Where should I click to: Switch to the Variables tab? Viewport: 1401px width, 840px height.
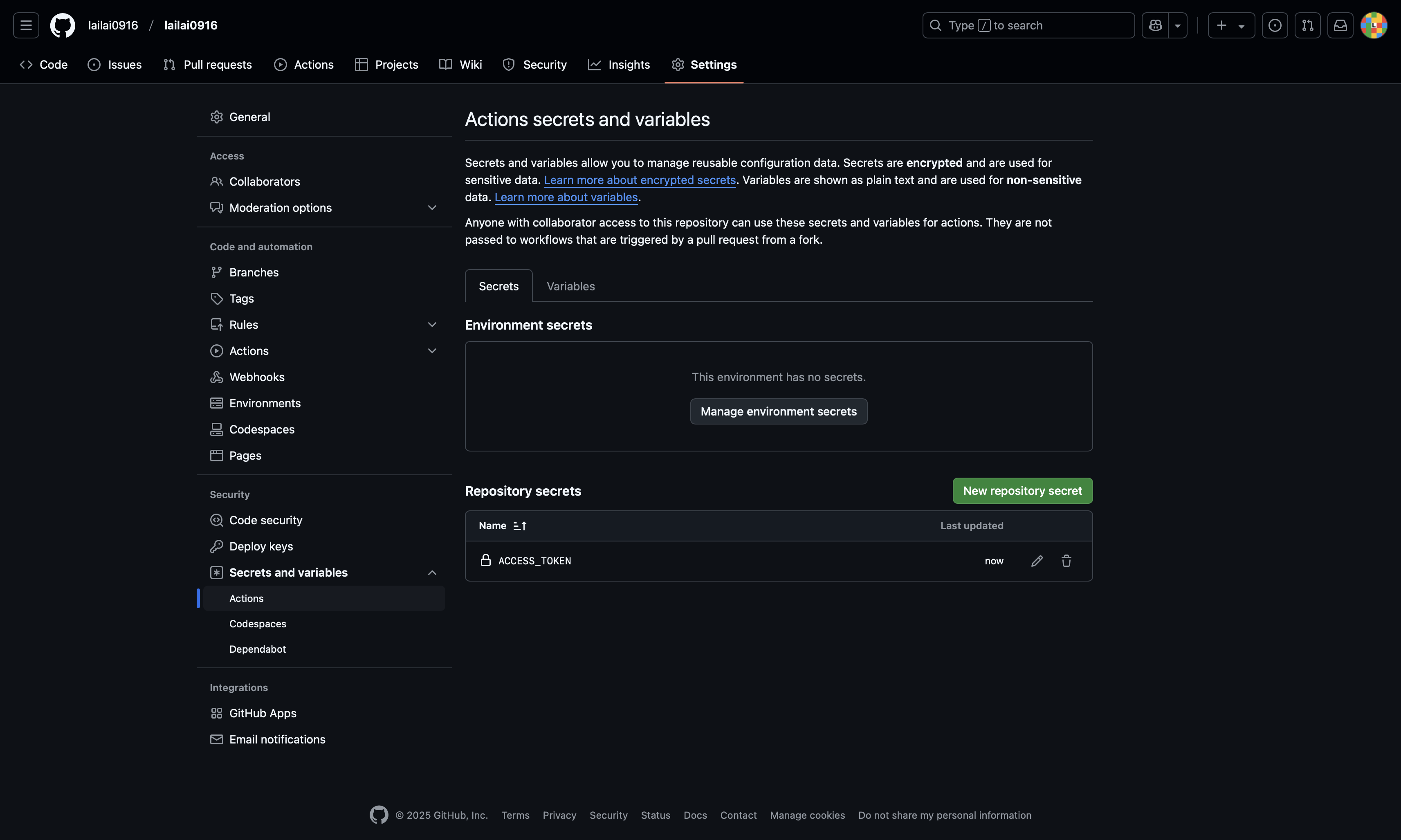(570, 286)
